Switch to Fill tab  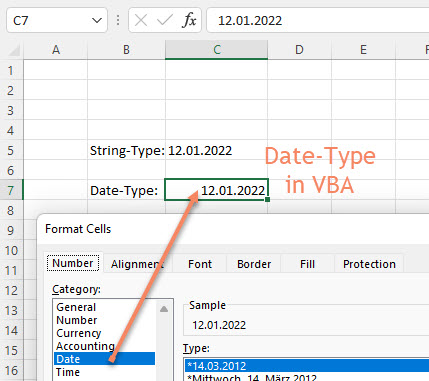tap(307, 264)
